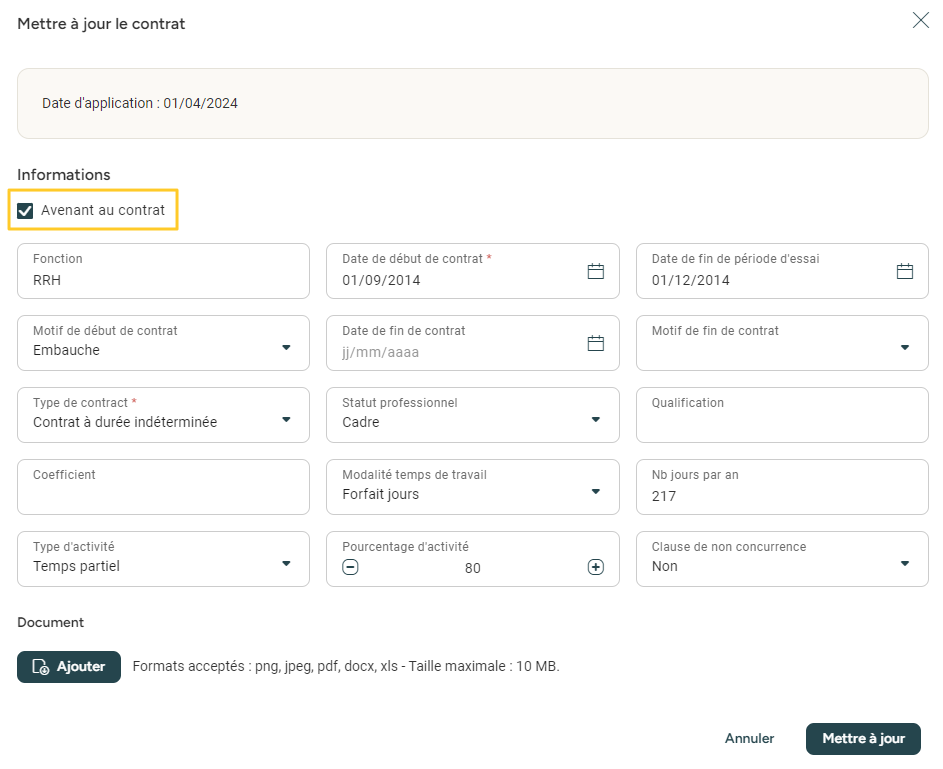The height and width of the screenshot is (769, 943).
Task: Expand Modalité temps de travail dropdown
Action: (x=595, y=492)
